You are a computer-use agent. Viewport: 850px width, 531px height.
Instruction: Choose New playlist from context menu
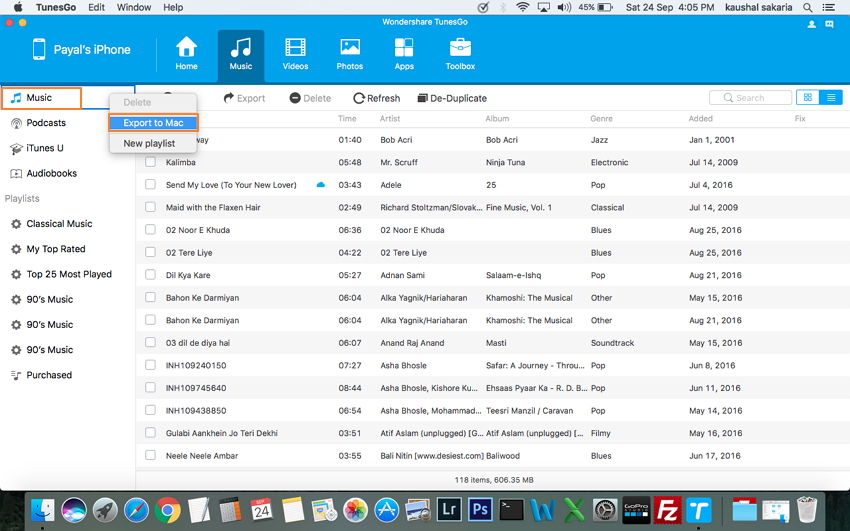149,144
